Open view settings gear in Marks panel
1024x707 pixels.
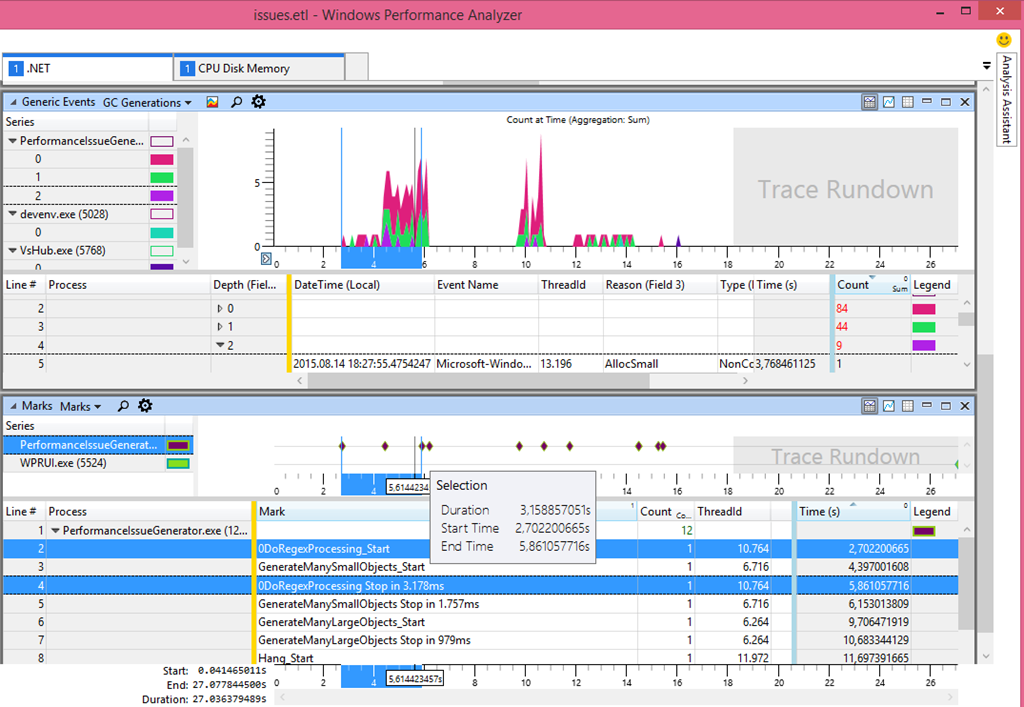tap(145, 406)
